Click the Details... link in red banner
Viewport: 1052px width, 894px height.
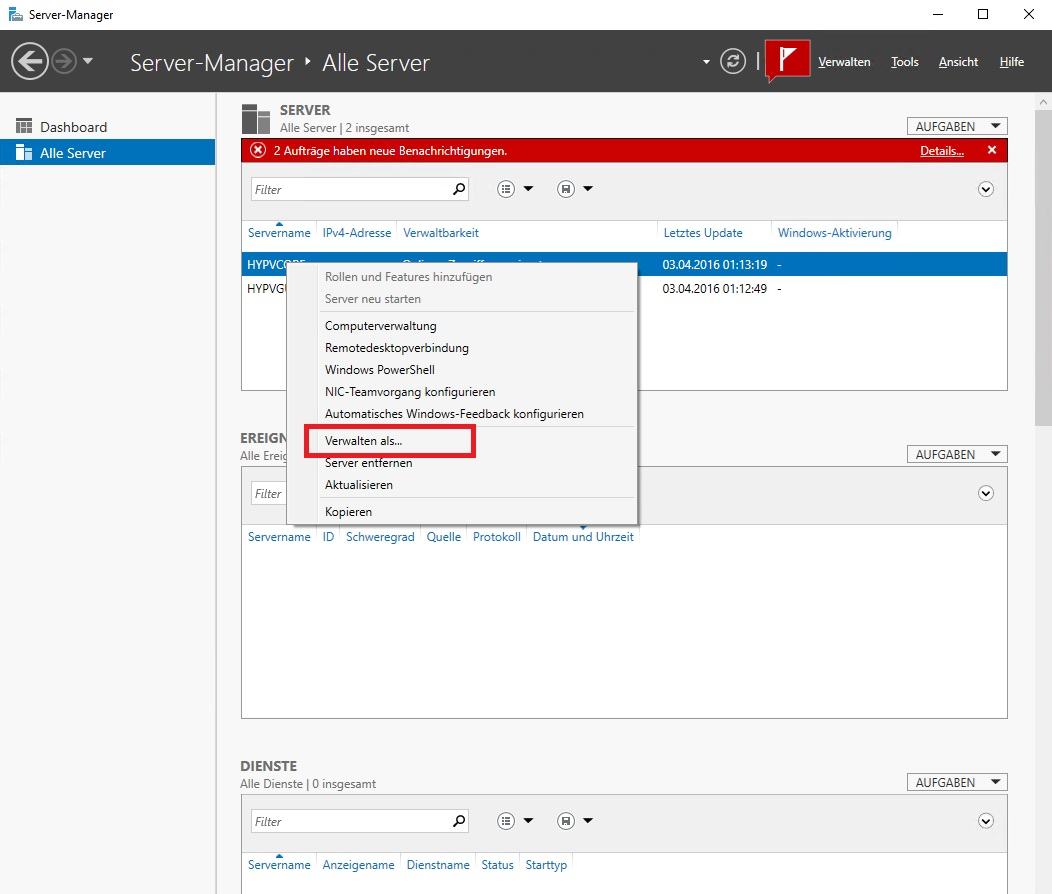point(941,151)
